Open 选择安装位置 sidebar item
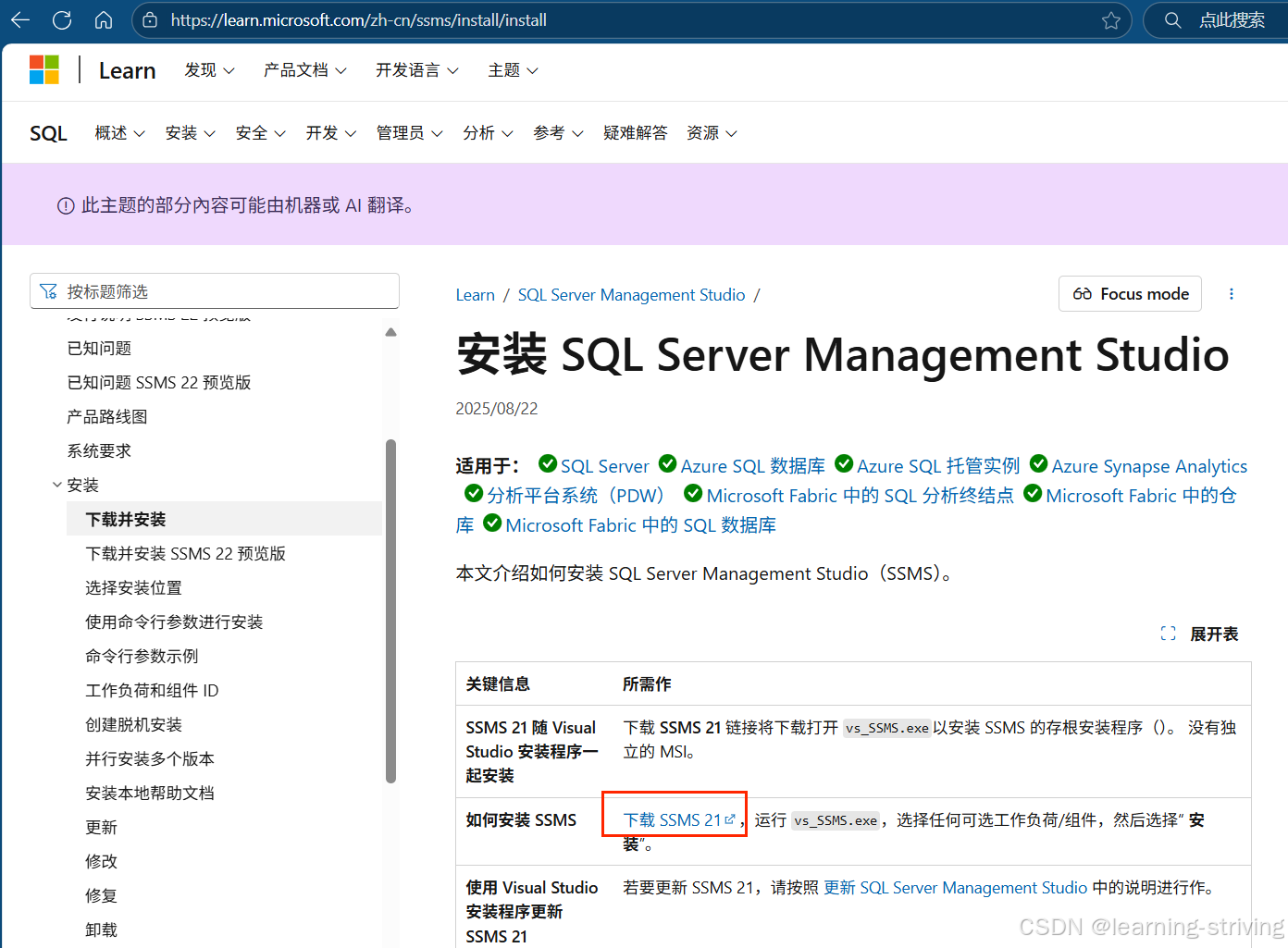 134,587
